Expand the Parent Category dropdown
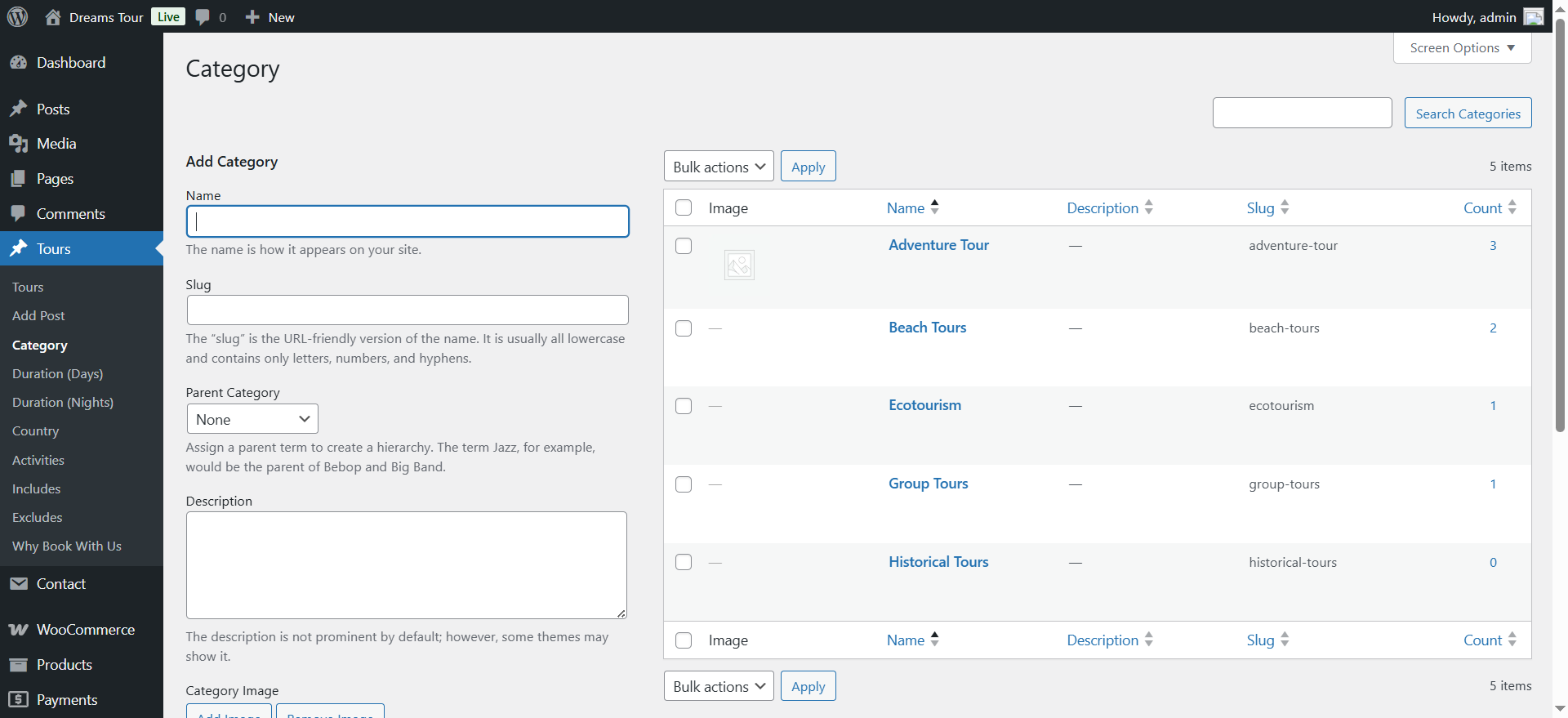1568x718 pixels. pos(252,419)
